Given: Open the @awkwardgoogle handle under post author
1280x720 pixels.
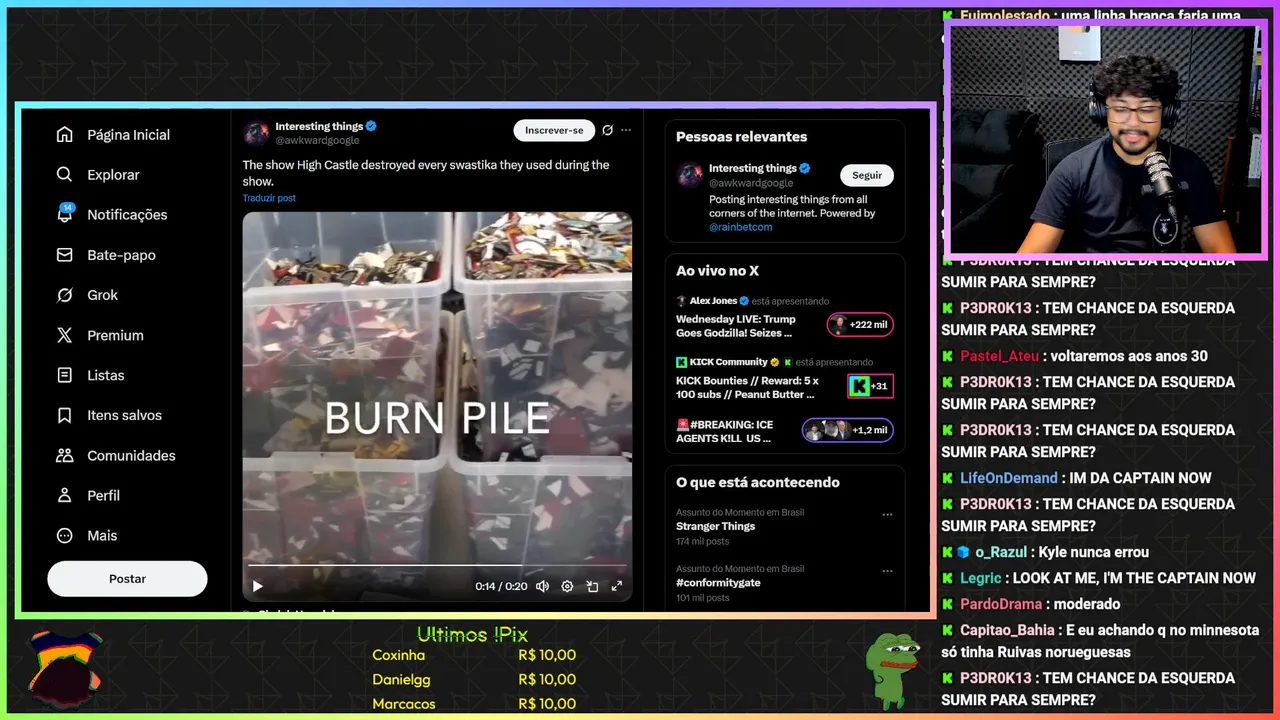Looking at the screenshot, I should [x=317, y=141].
